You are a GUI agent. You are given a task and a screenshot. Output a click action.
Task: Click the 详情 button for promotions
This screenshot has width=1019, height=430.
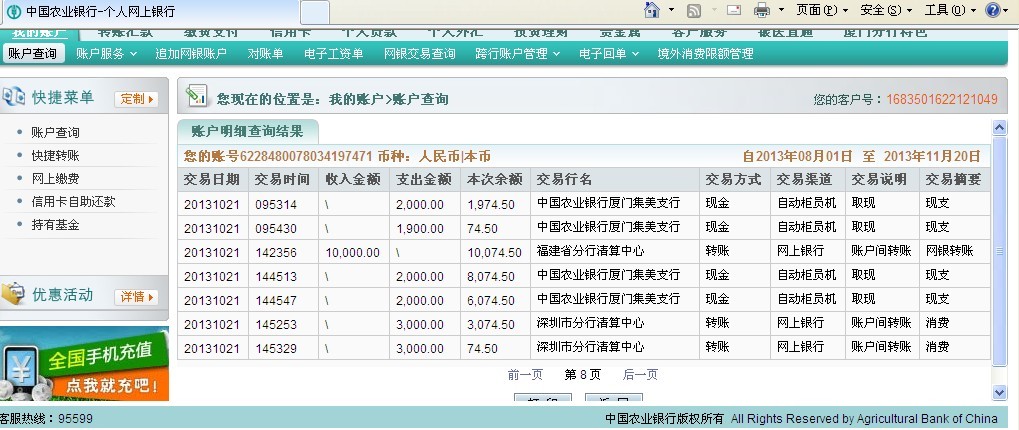137,297
